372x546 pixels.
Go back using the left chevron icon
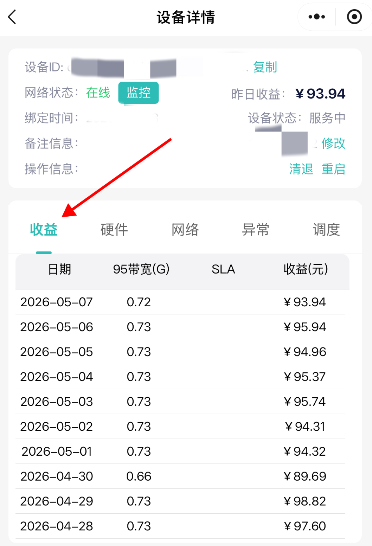coord(12,17)
